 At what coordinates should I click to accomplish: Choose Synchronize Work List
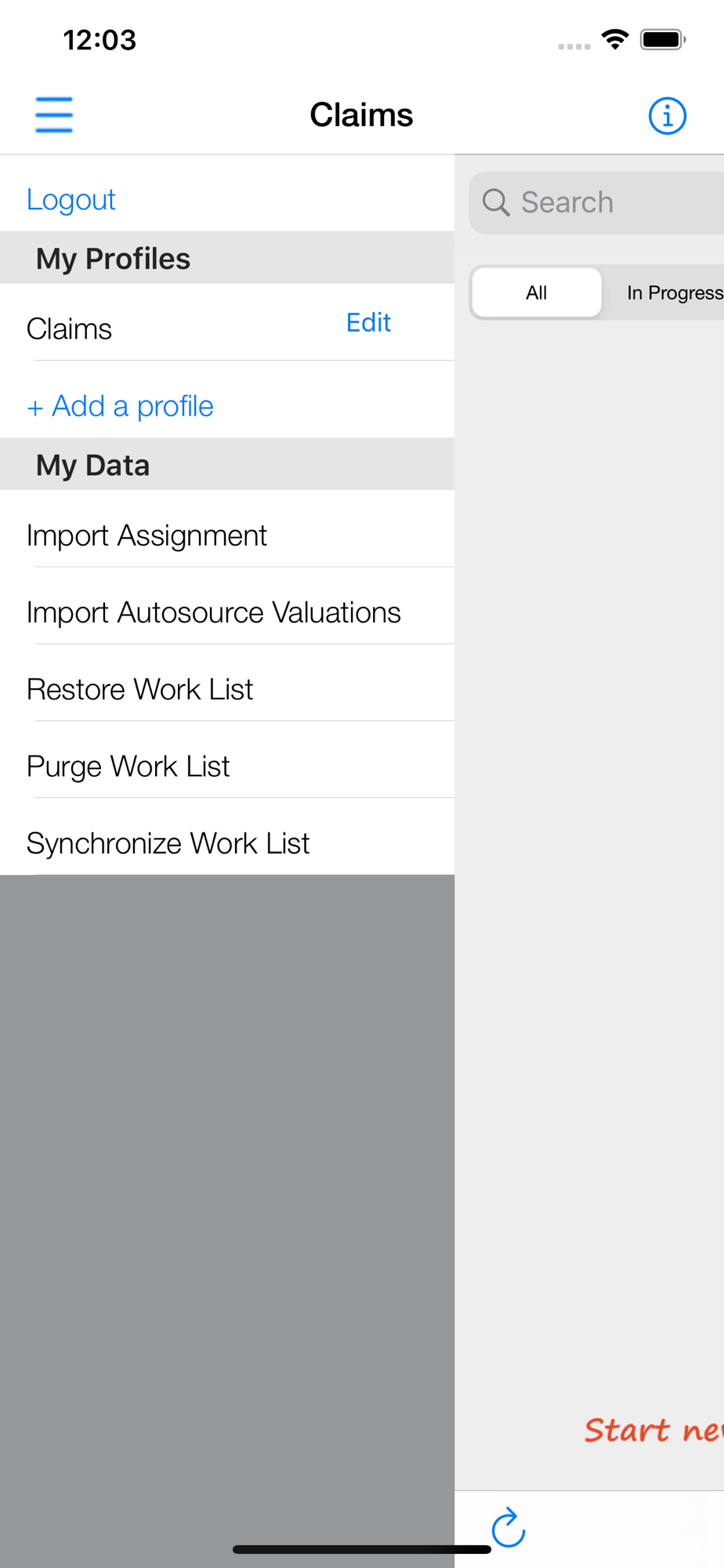tap(168, 843)
